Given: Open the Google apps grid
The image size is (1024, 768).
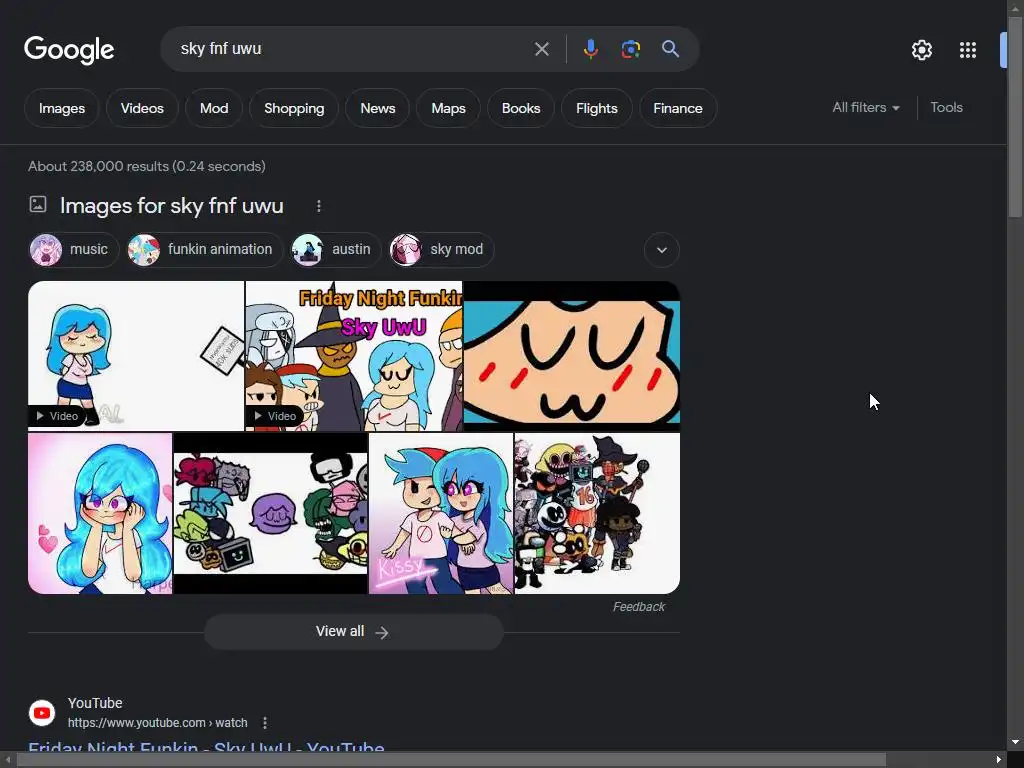Looking at the screenshot, I should click(968, 50).
